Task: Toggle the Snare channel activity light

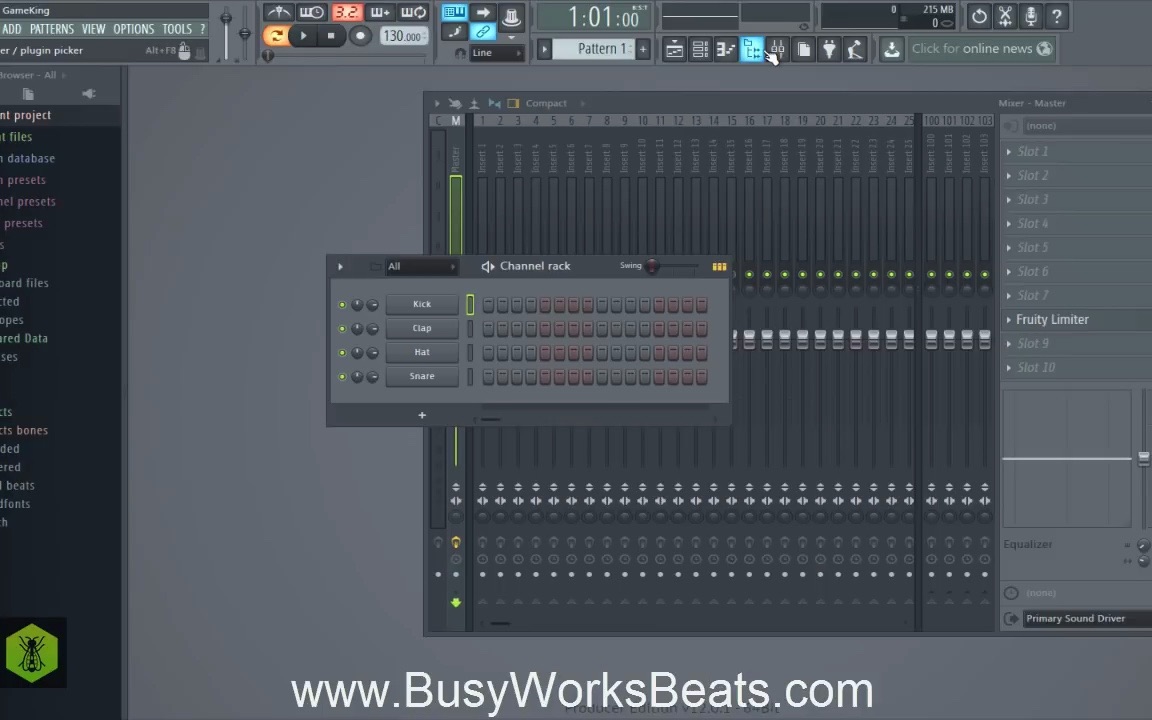Action: tap(342, 376)
